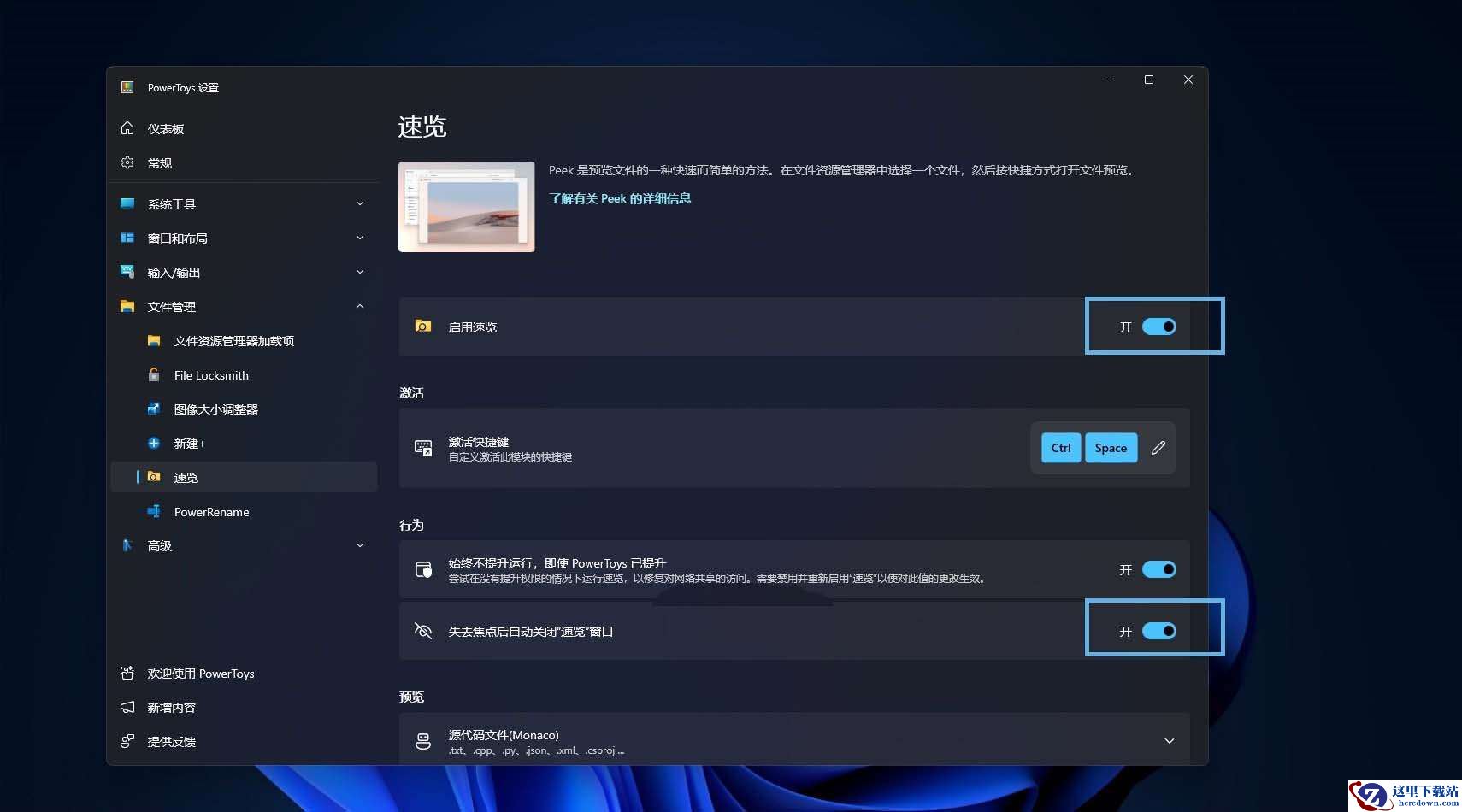Click the 激活快捷键 keyboard icon

[423, 448]
